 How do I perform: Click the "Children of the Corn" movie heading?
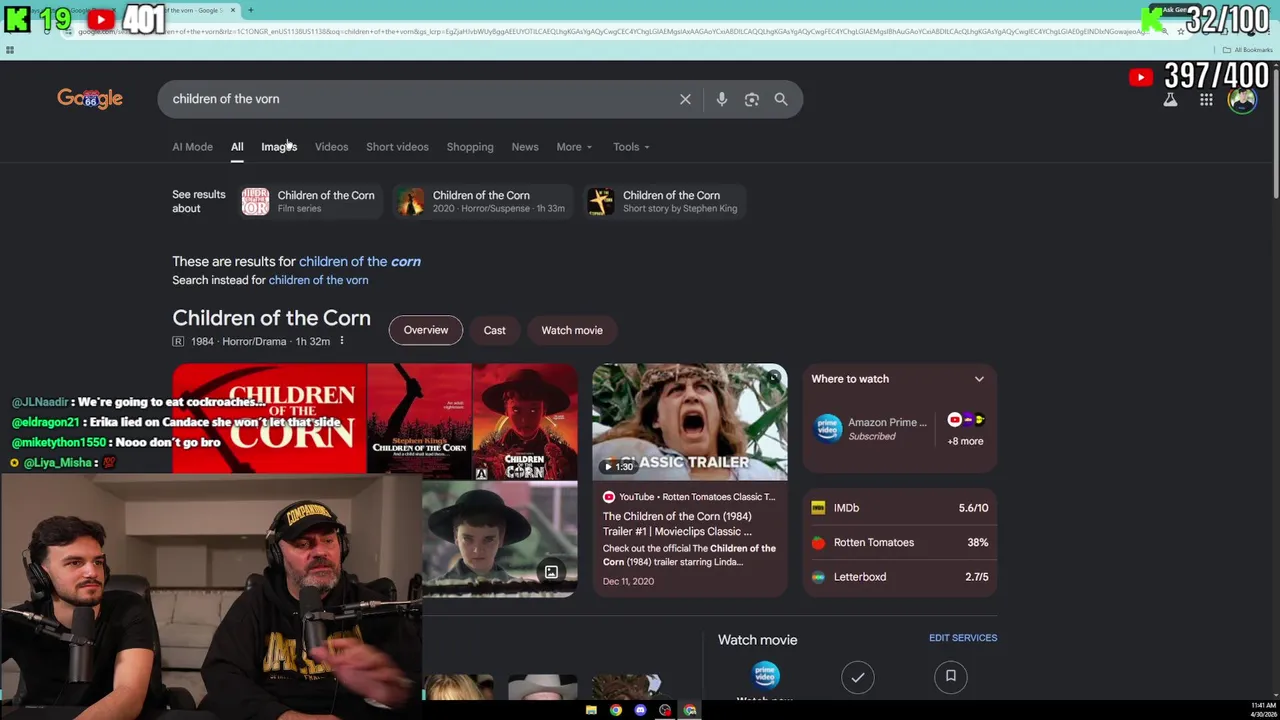(x=271, y=318)
